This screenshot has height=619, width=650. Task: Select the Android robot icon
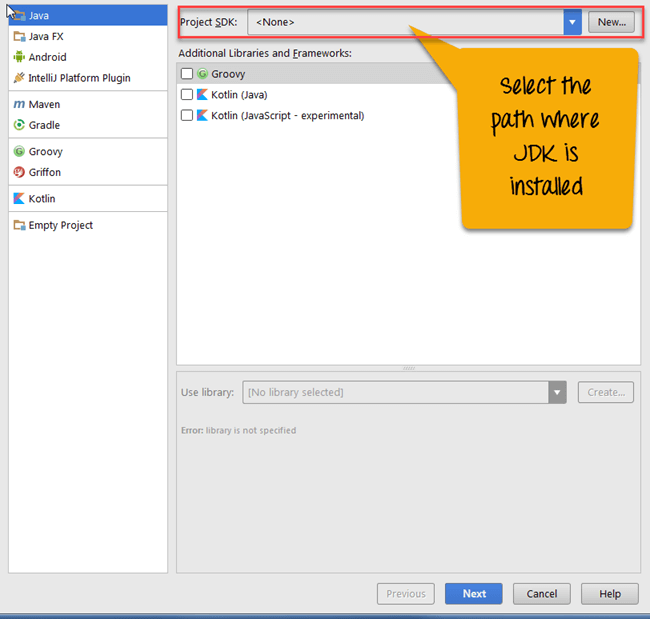coord(19,57)
